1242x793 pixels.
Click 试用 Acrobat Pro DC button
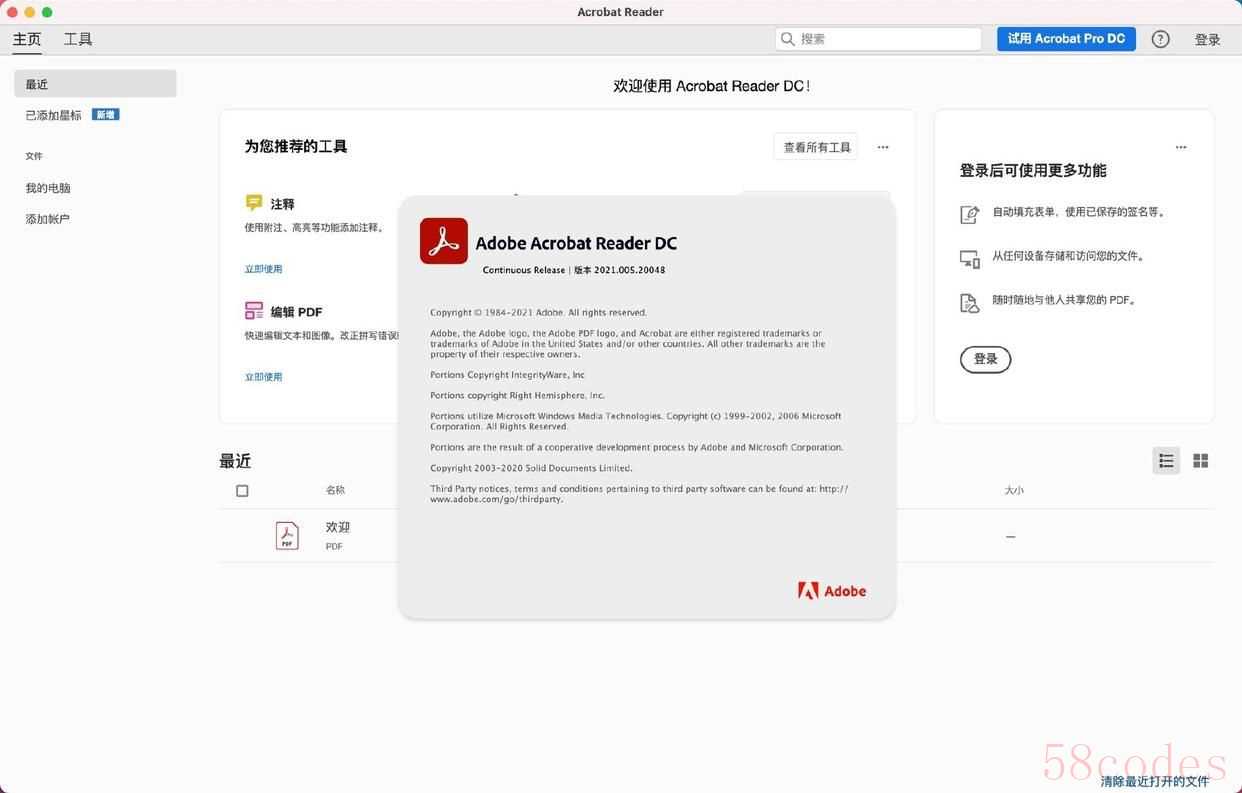pos(1066,39)
